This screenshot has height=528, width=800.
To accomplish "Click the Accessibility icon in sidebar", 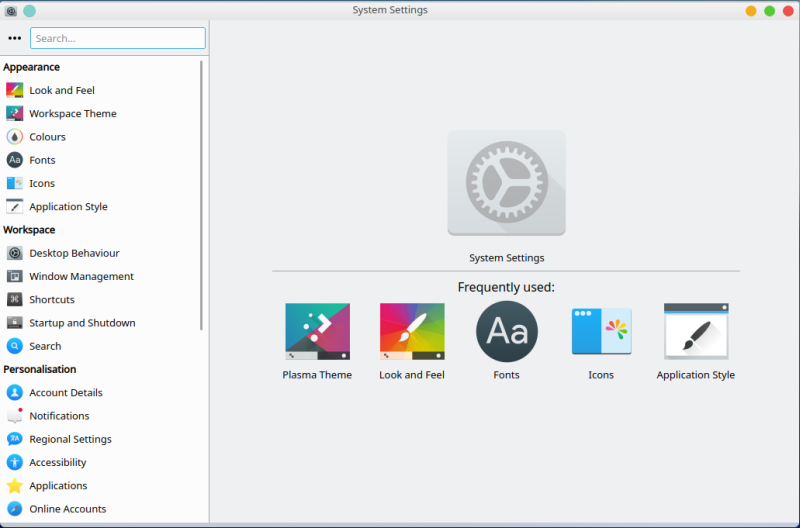I will pos(15,462).
